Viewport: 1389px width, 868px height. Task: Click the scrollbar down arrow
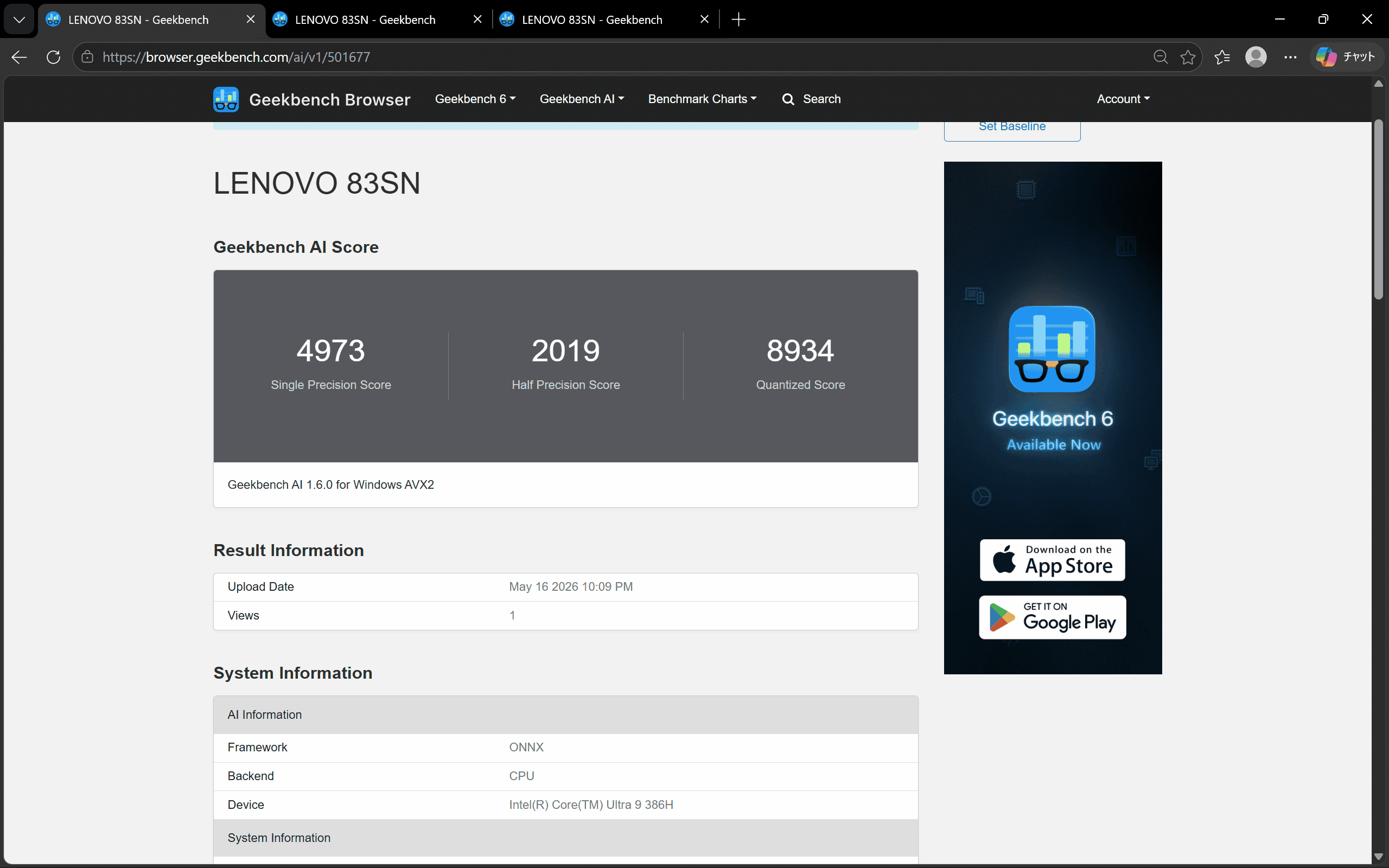click(x=1379, y=857)
